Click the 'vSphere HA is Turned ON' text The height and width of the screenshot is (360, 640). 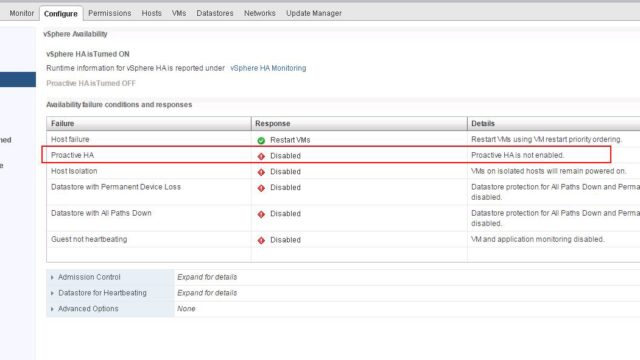click(88, 54)
